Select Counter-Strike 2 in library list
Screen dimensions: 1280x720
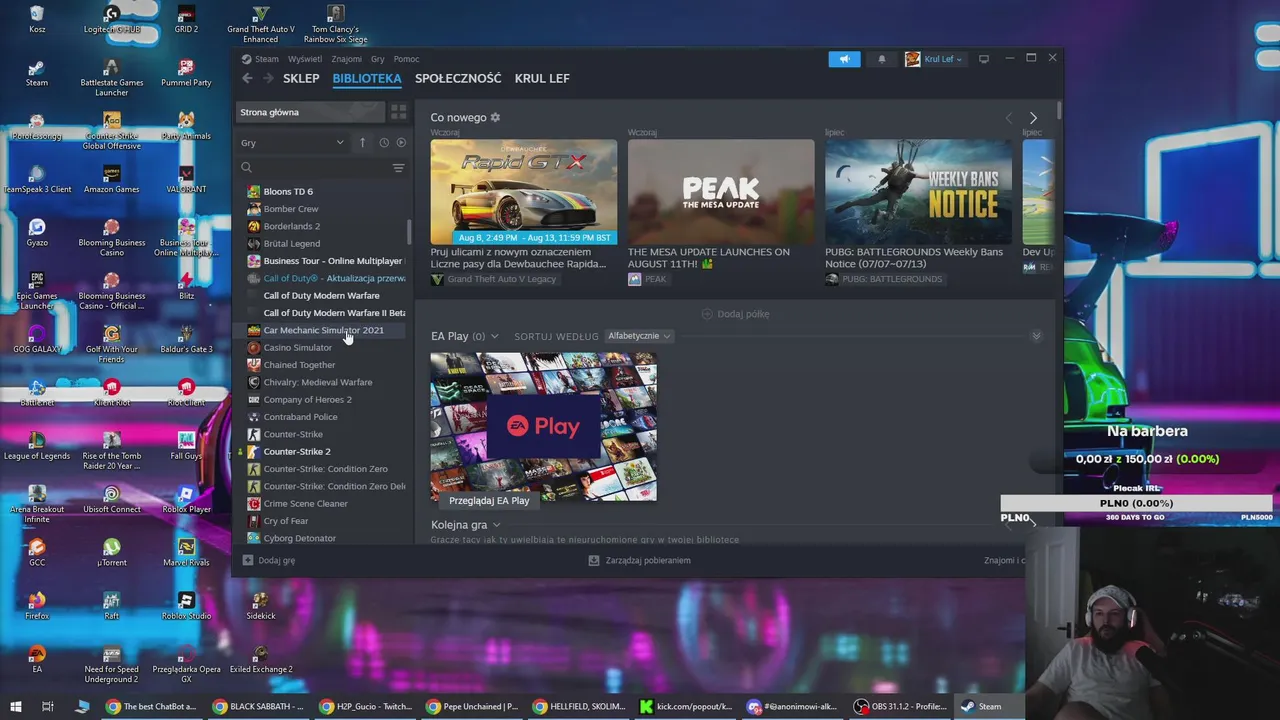click(297, 452)
